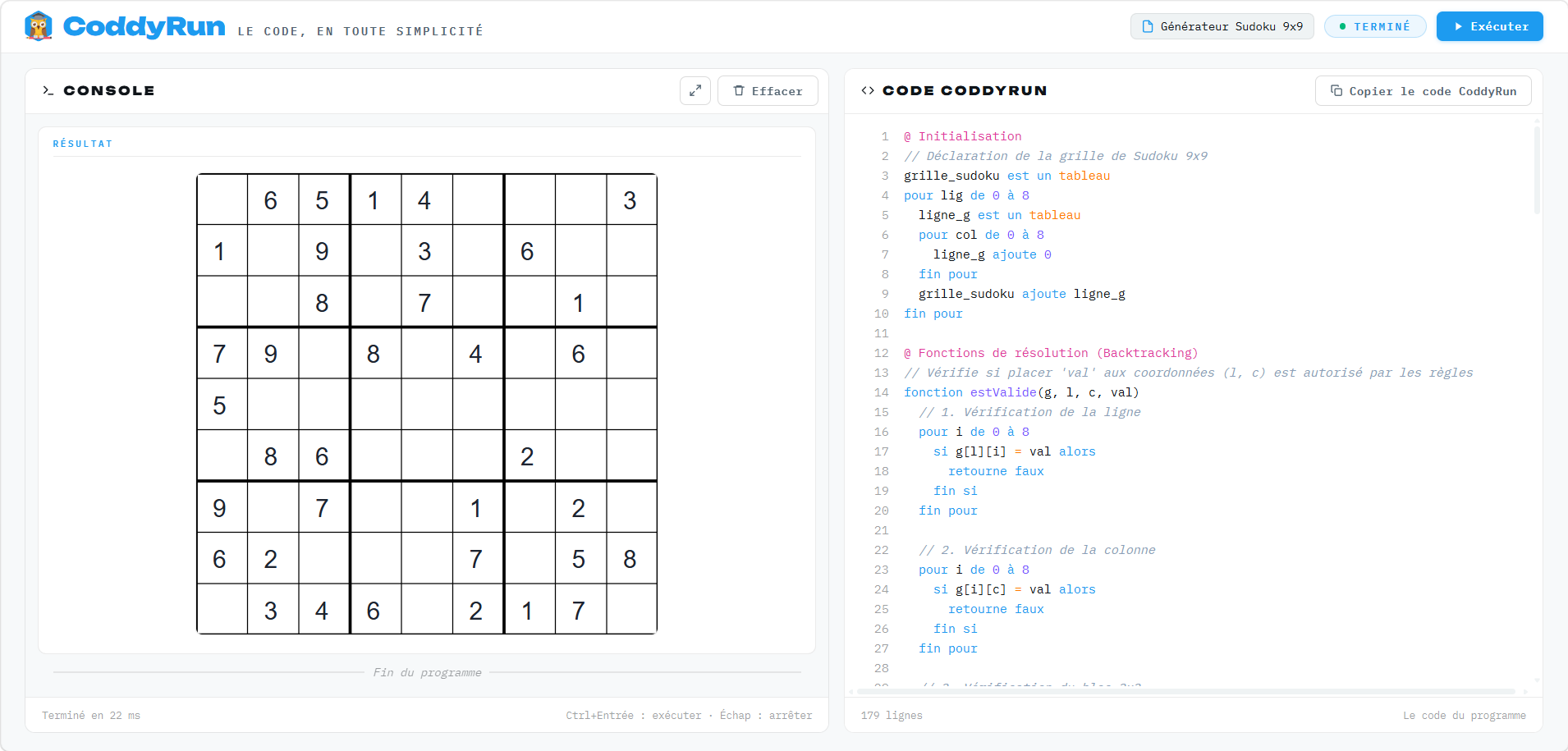Click the 'Fin du programme' text

[427, 672]
